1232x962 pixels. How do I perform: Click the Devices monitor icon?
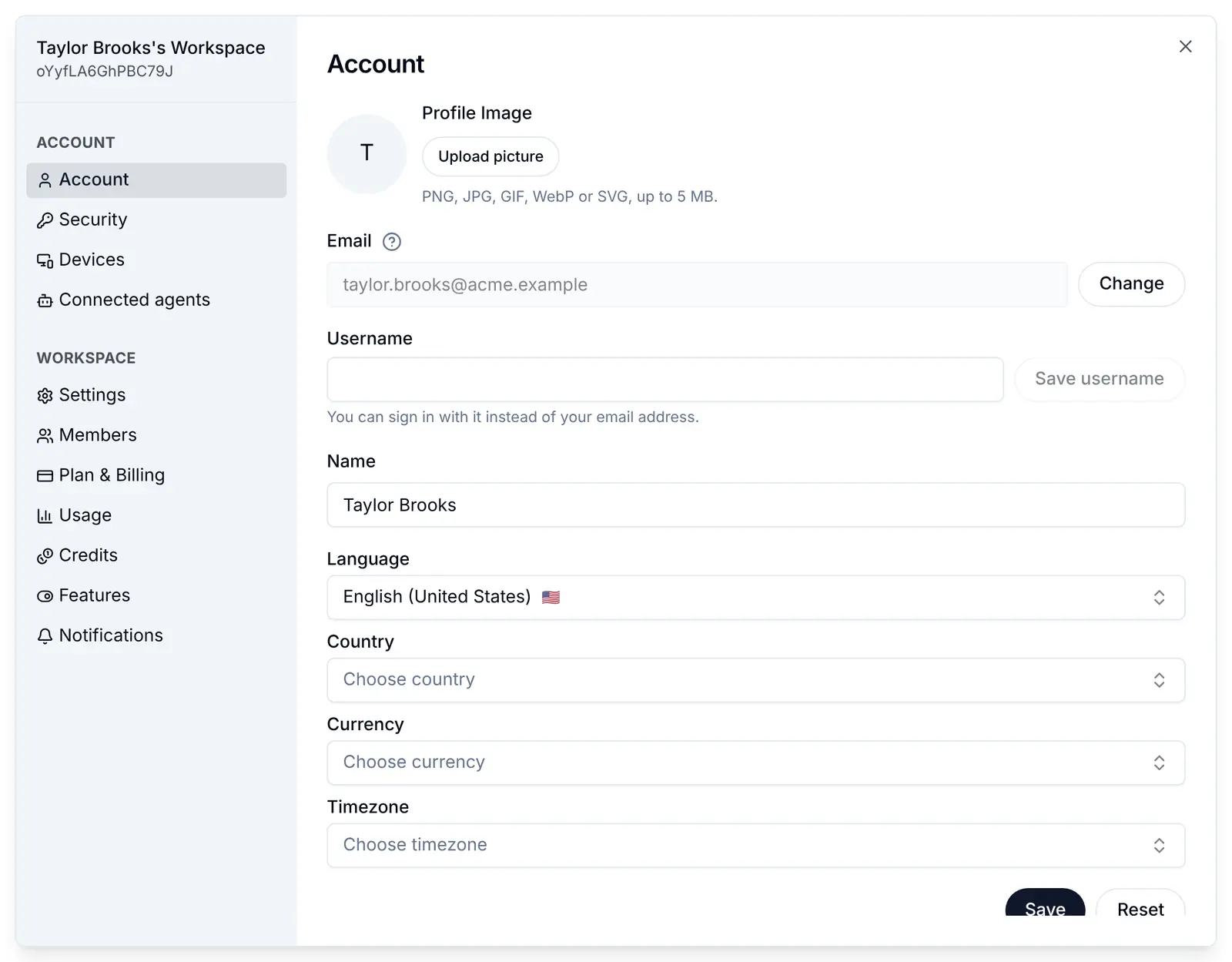point(45,260)
